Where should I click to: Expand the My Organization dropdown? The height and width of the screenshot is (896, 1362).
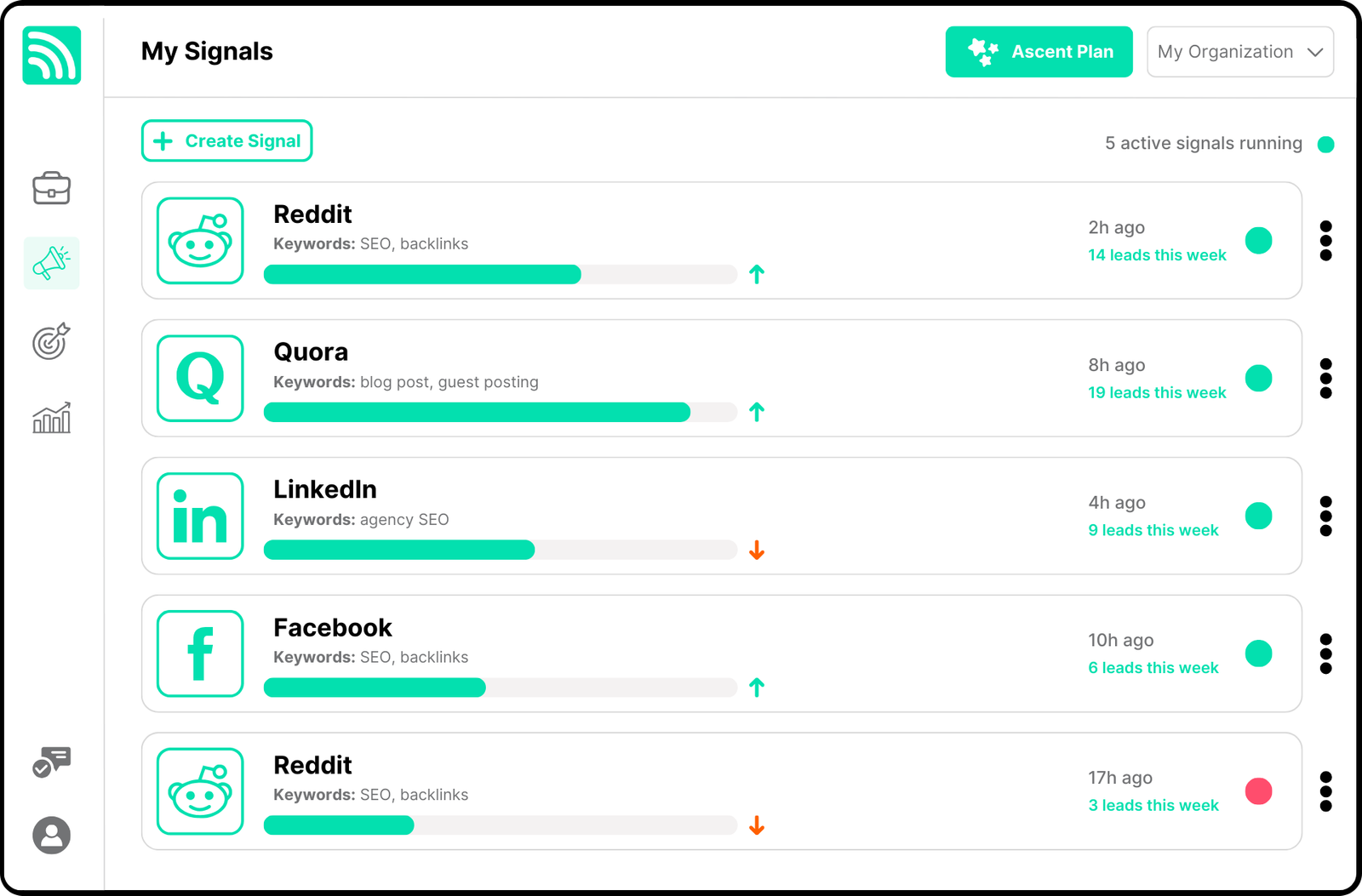(1239, 52)
